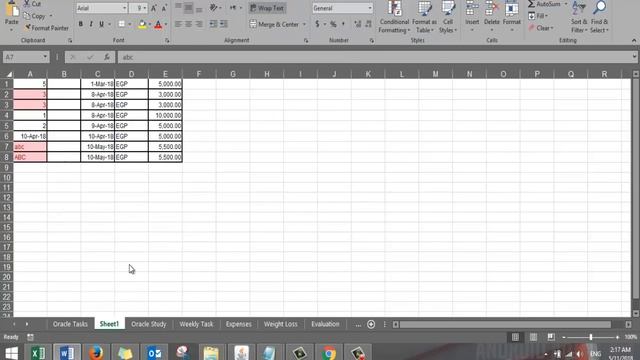Click the Insert cells button

tap(472, 17)
